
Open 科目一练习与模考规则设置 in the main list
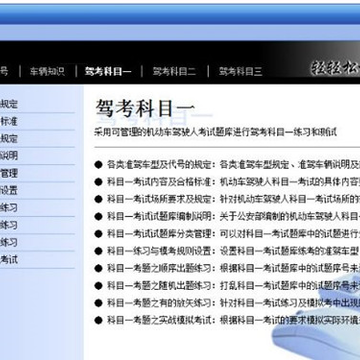tap(159, 251)
